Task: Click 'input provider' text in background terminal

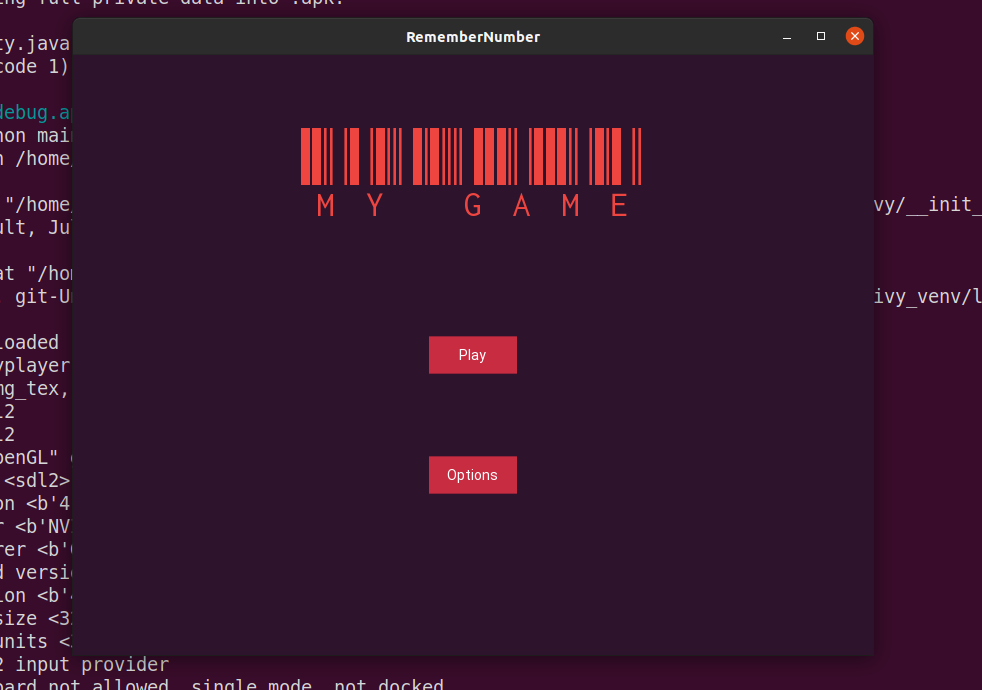Action: pos(92,664)
